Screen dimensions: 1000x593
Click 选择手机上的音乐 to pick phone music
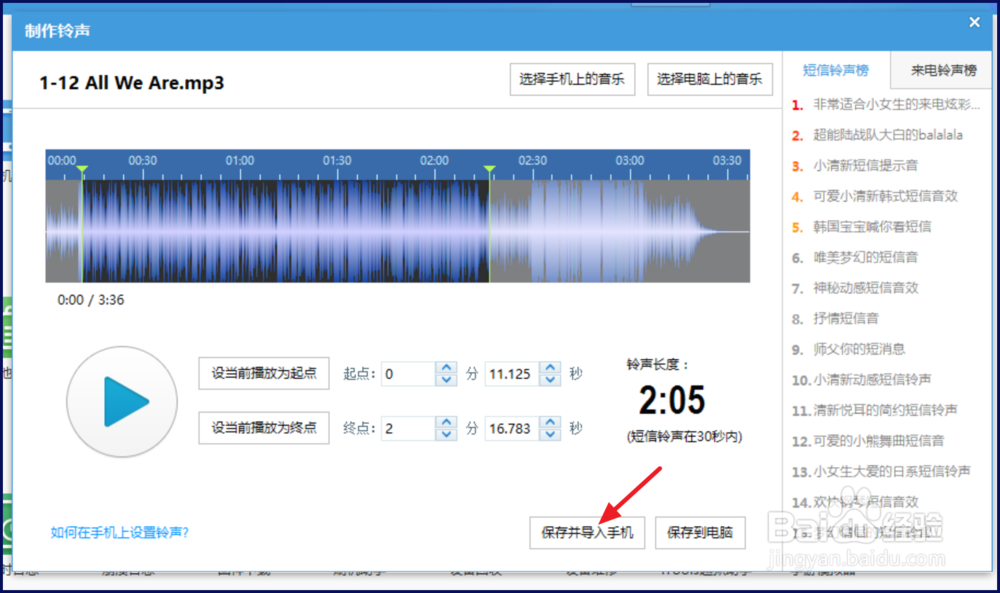(572, 80)
